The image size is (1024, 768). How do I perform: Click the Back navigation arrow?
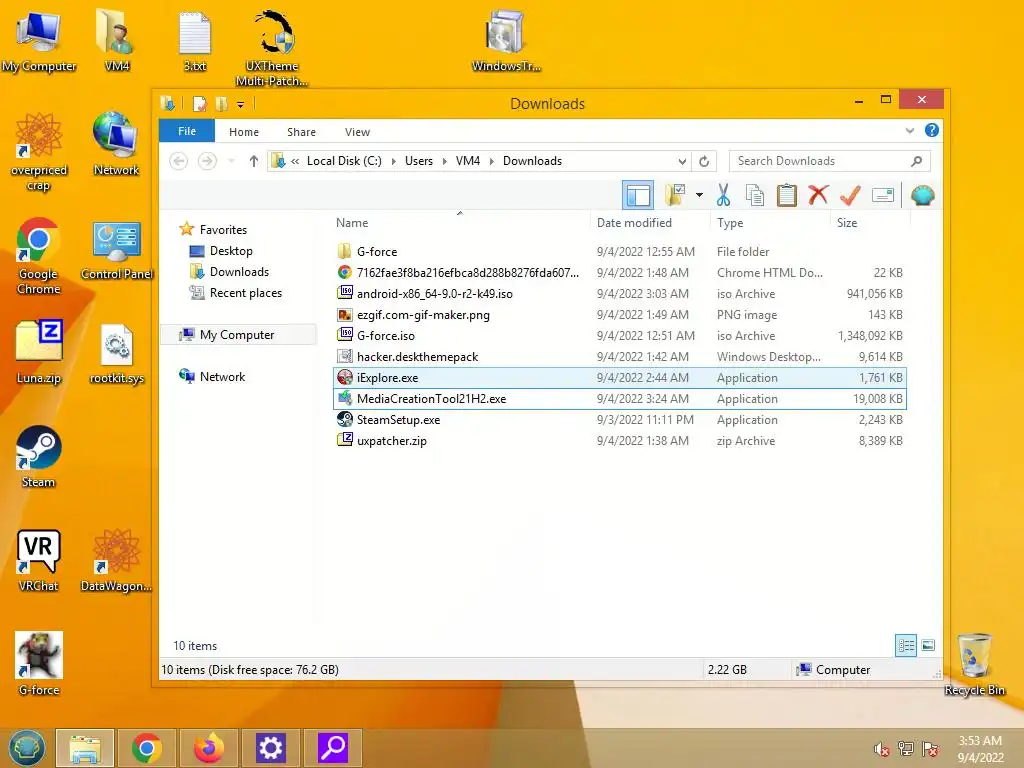pos(178,161)
